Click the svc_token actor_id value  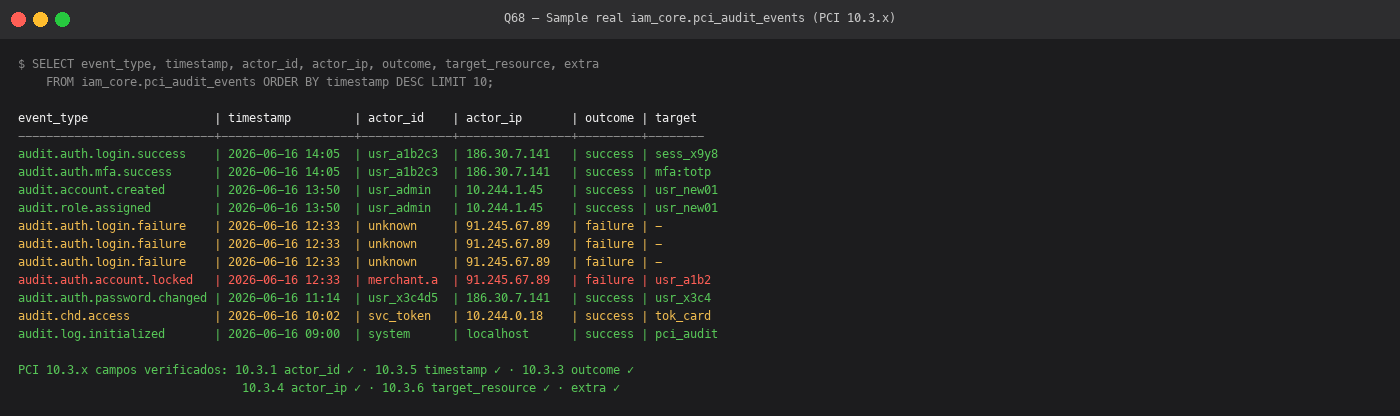(x=399, y=316)
